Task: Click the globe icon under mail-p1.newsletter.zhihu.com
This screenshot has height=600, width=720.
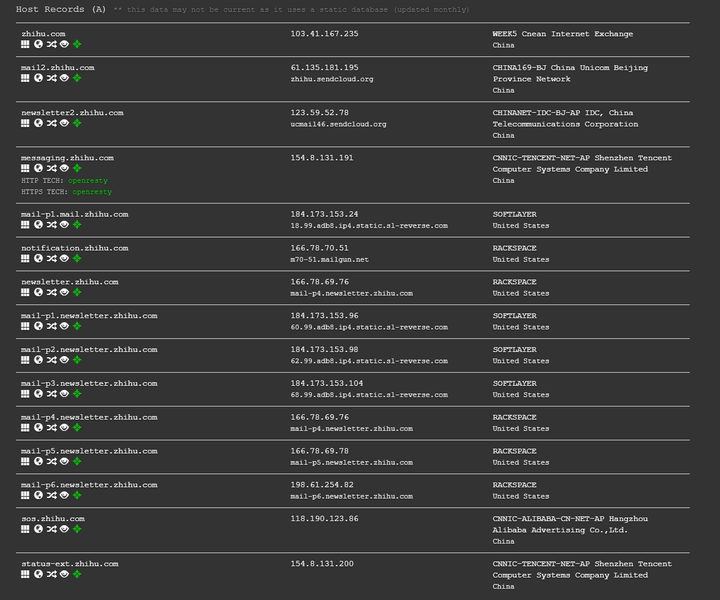Action: point(39,326)
